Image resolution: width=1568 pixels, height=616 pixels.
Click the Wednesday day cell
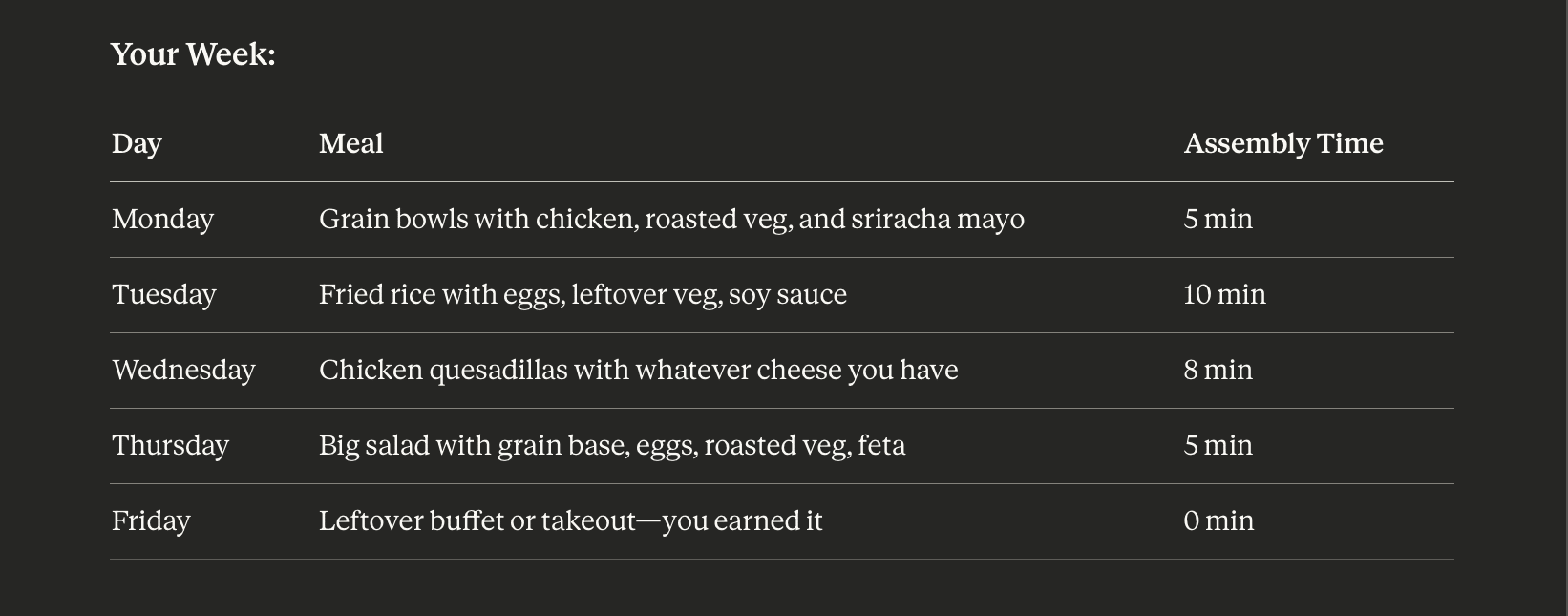(183, 370)
